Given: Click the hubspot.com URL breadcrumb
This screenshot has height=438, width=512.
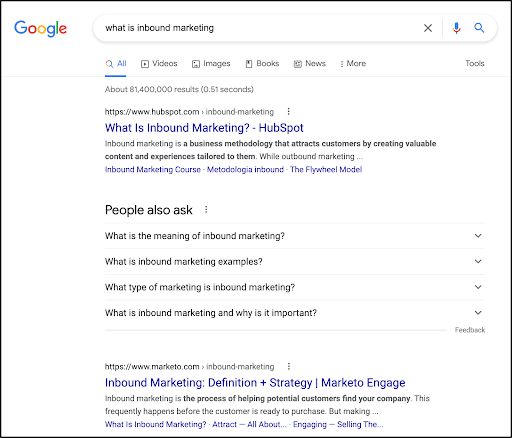Looking at the screenshot, I should (x=189, y=112).
